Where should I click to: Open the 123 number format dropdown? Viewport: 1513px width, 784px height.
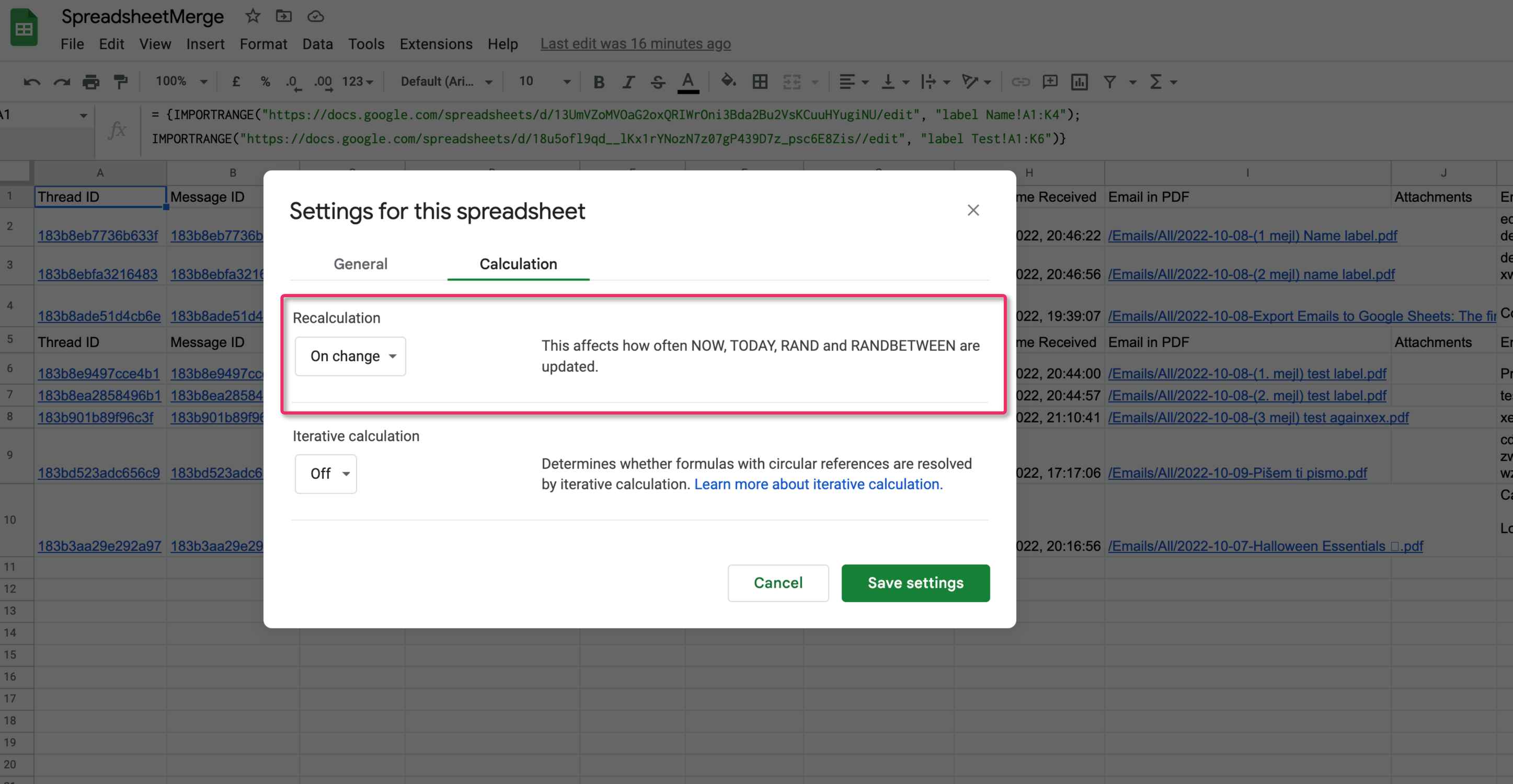(358, 81)
